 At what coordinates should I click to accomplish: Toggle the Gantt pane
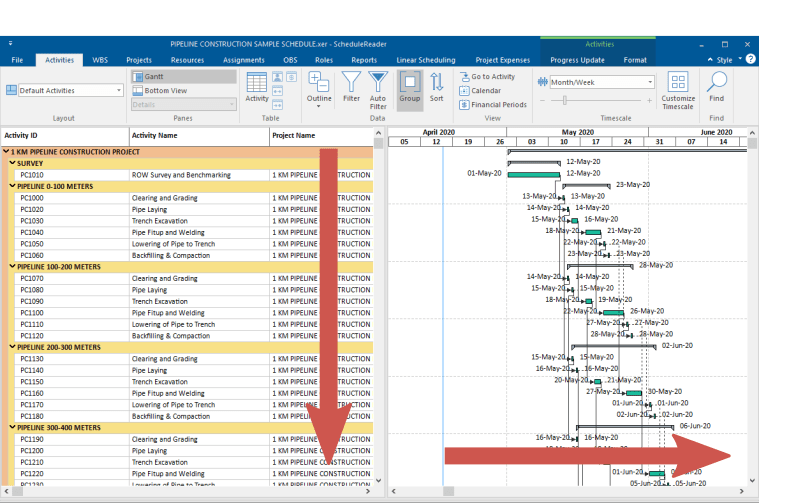pyautogui.click(x=184, y=77)
